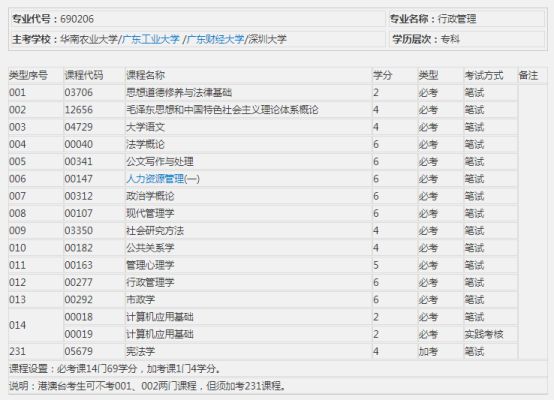Click the 管理心理学 course name
Screen dimensions: 554x400
(x=150, y=265)
